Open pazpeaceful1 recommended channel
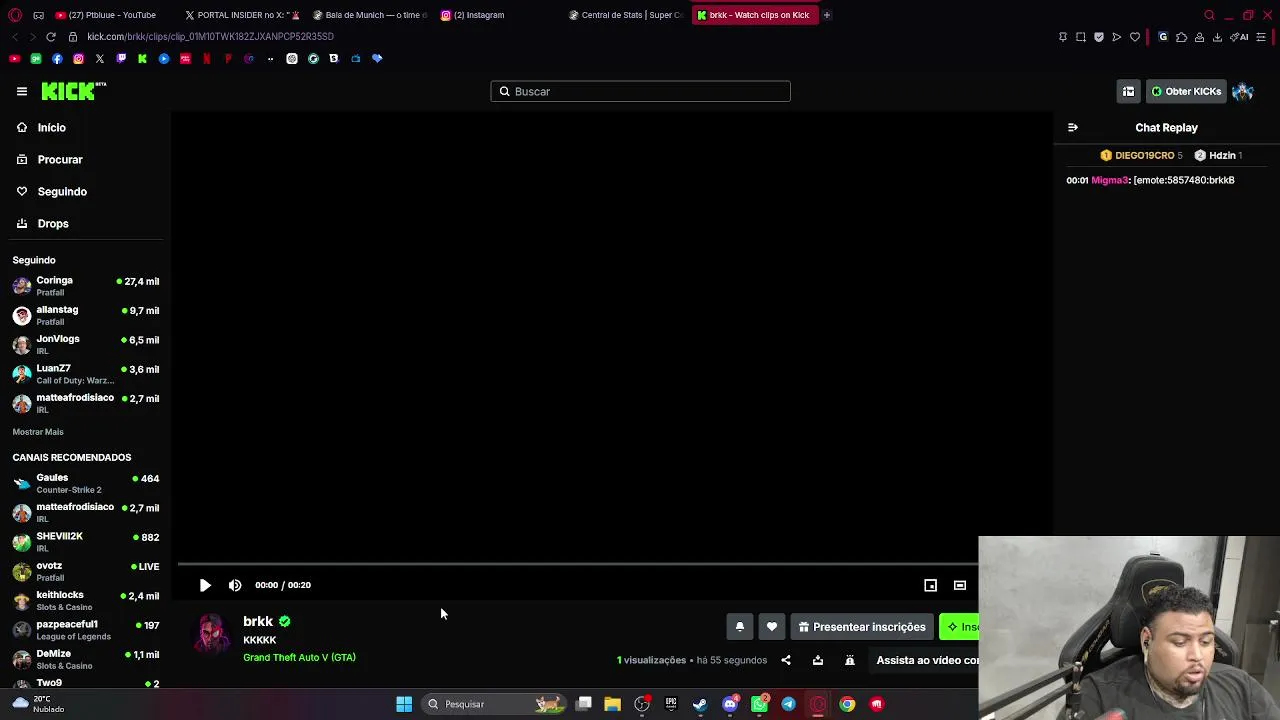 pyautogui.click(x=85, y=630)
